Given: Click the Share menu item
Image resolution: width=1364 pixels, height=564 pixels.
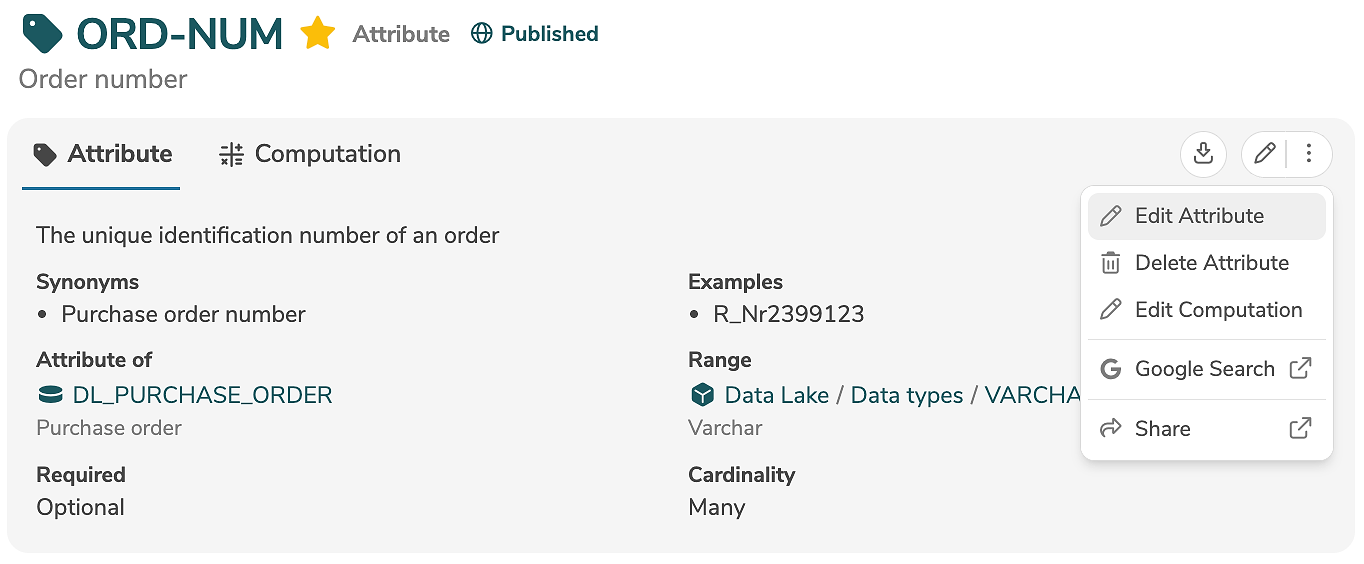Looking at the screenshot, I should 1162,428.
